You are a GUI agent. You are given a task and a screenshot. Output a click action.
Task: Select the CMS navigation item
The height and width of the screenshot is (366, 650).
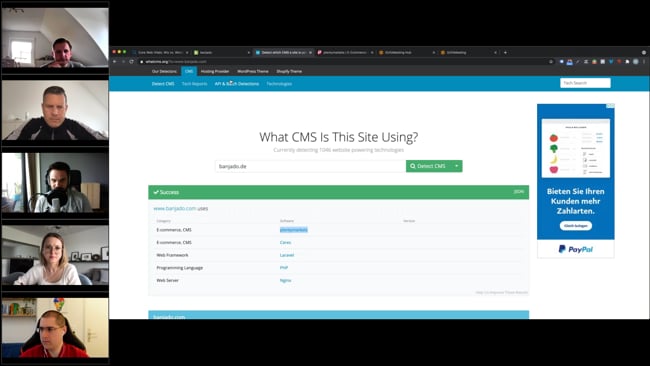pyautogui.click(x=189, y=71)
